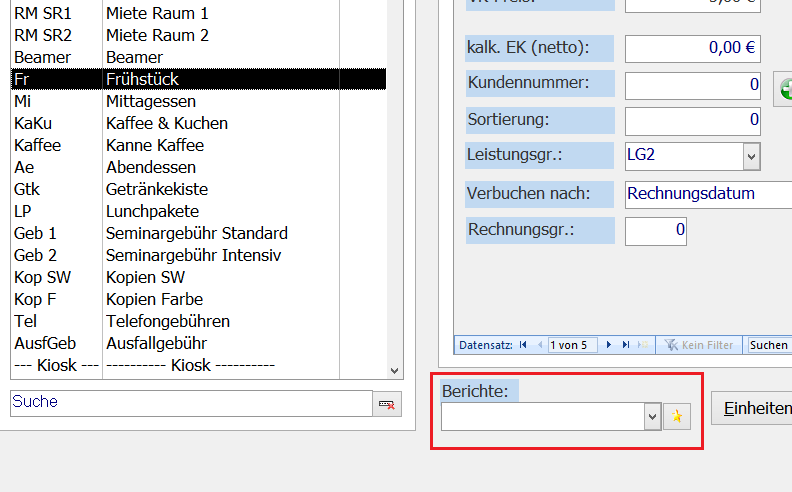Click into the Suche search field
Viewport: 792px width, 492px height.
coord(190,402)
